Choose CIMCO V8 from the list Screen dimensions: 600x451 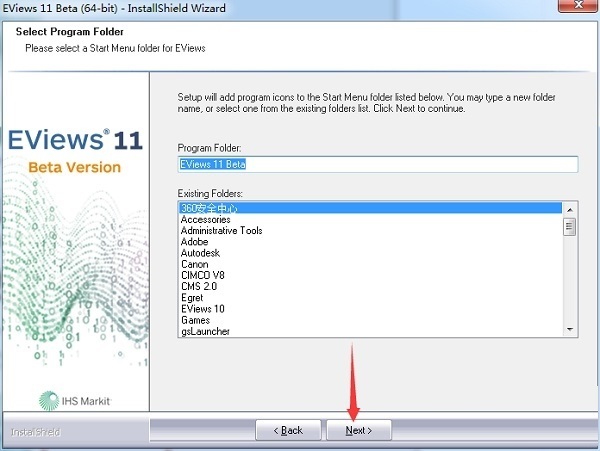tap(370, 275)
